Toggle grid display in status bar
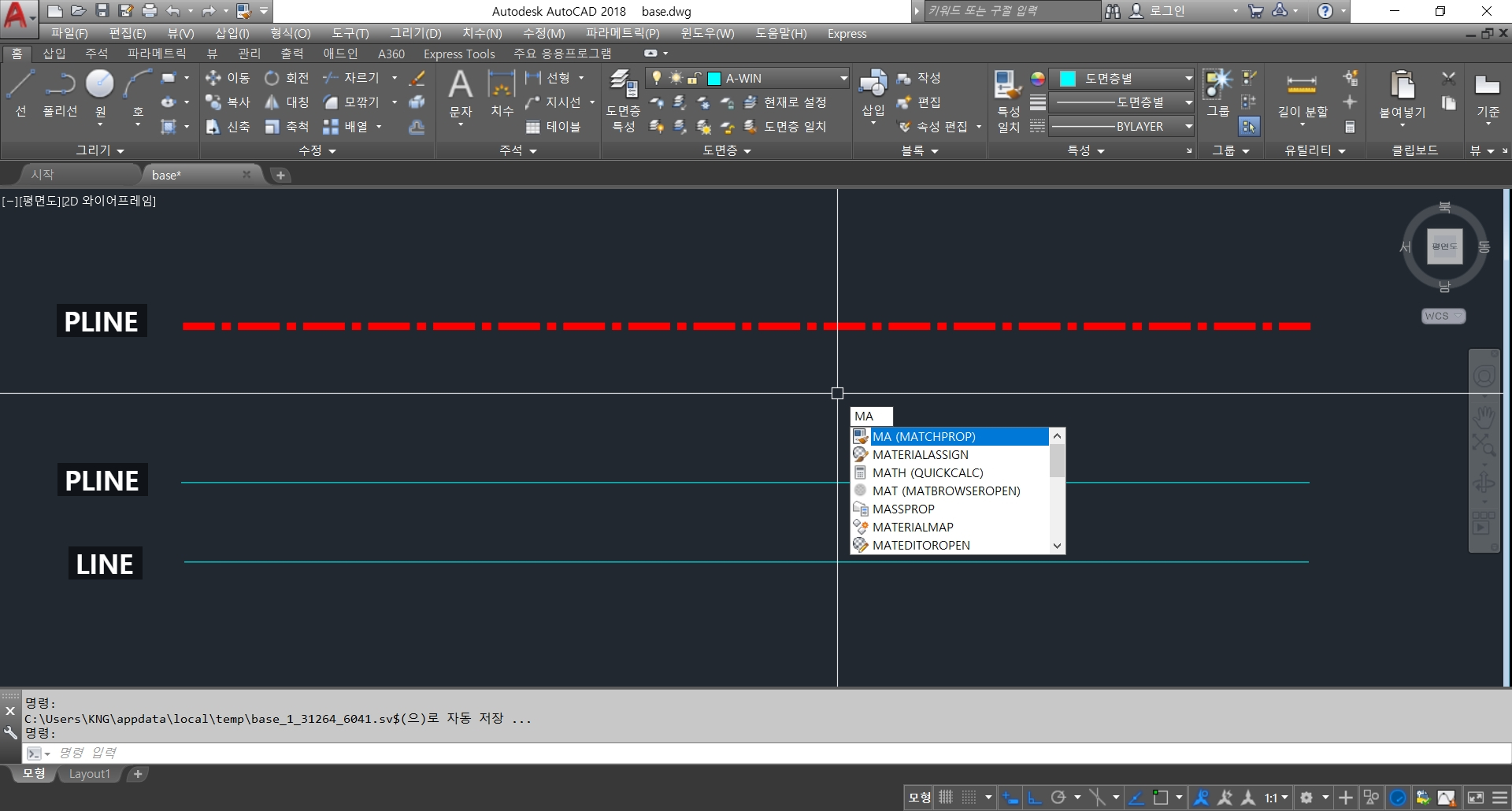Screen dimensions: 1512x811 [x=946, y=798]
